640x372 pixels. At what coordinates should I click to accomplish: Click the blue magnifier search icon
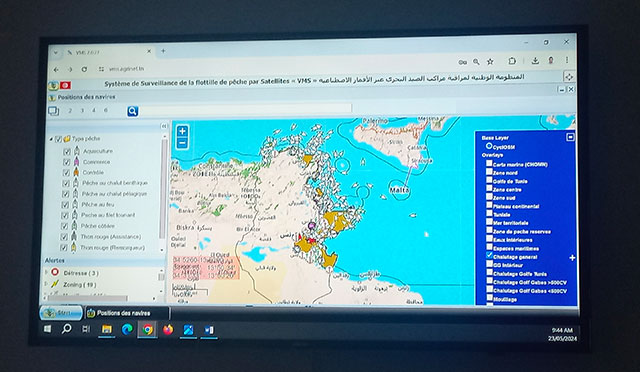tap(133, 111)
